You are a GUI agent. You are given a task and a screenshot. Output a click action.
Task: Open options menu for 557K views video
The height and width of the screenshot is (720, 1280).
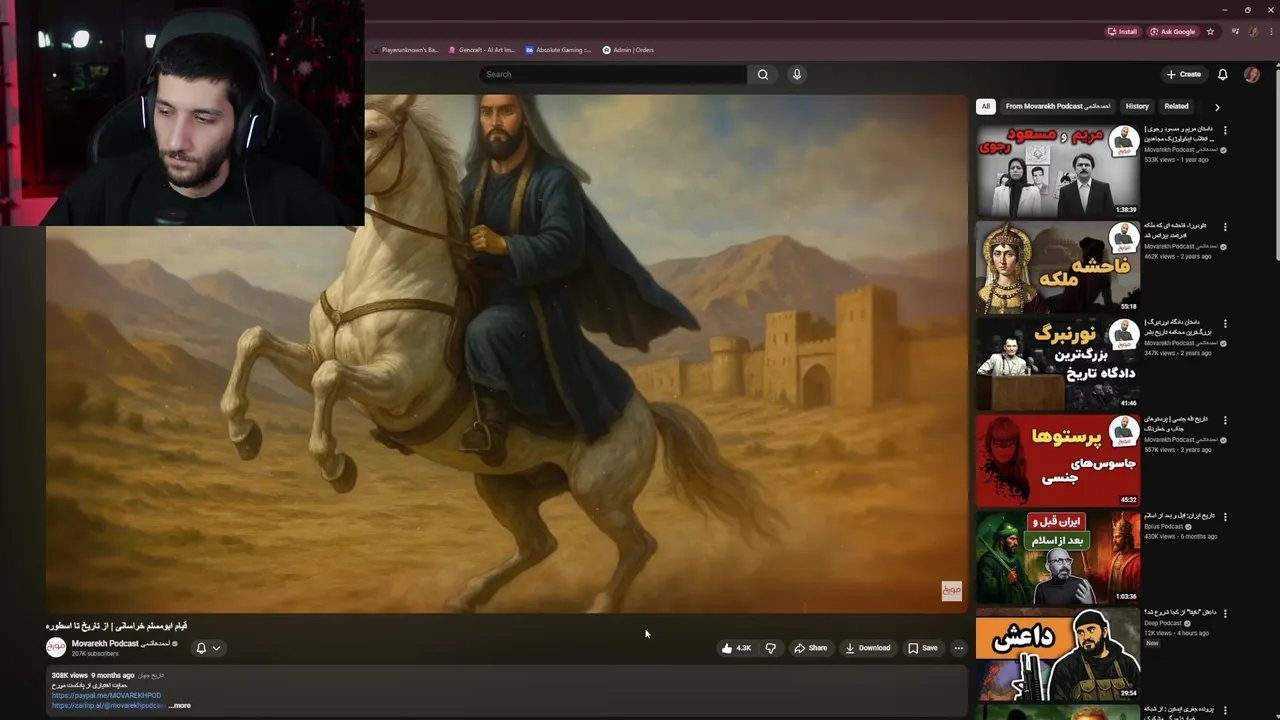(1225, 420)
